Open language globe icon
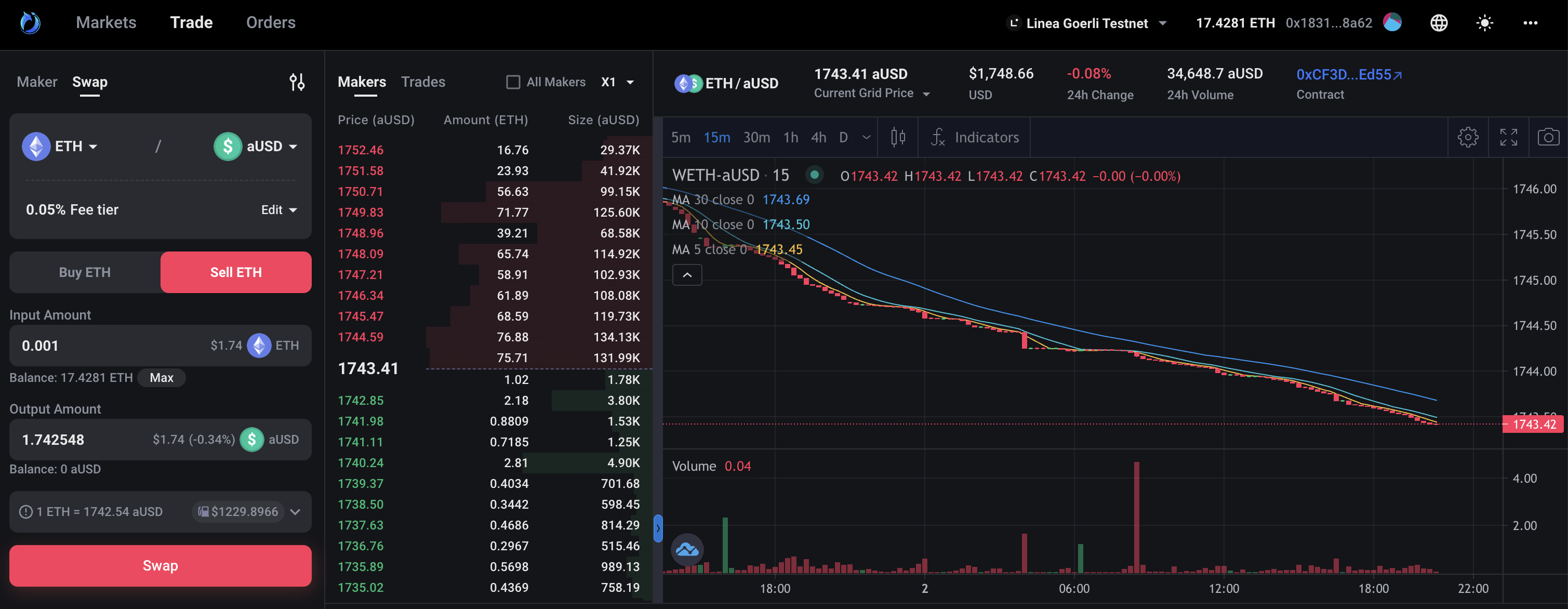 tap(1438, 23)
